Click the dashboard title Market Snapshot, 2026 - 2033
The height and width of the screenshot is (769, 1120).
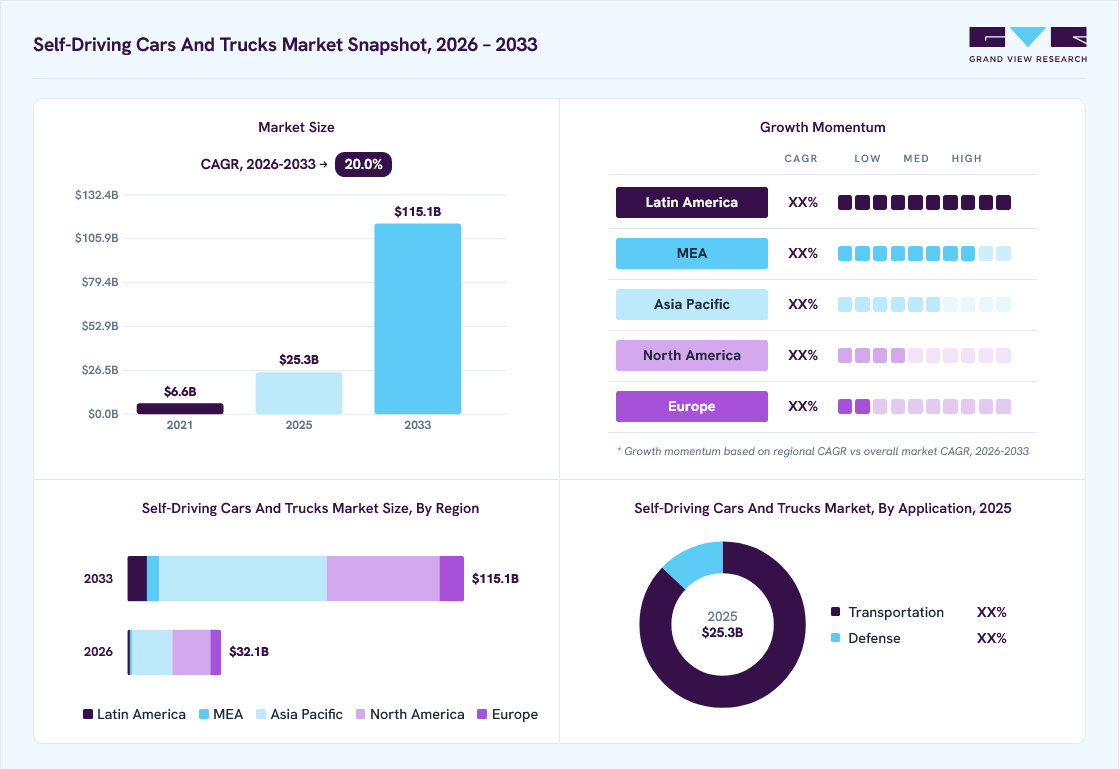[x=285, y=44]
